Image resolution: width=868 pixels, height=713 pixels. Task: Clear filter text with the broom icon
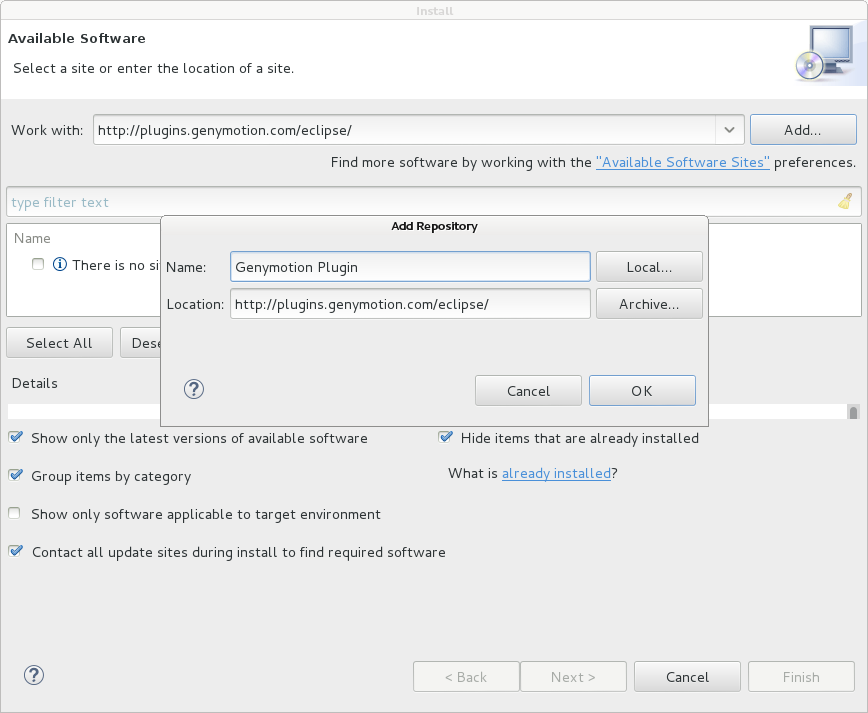[845, 202]
